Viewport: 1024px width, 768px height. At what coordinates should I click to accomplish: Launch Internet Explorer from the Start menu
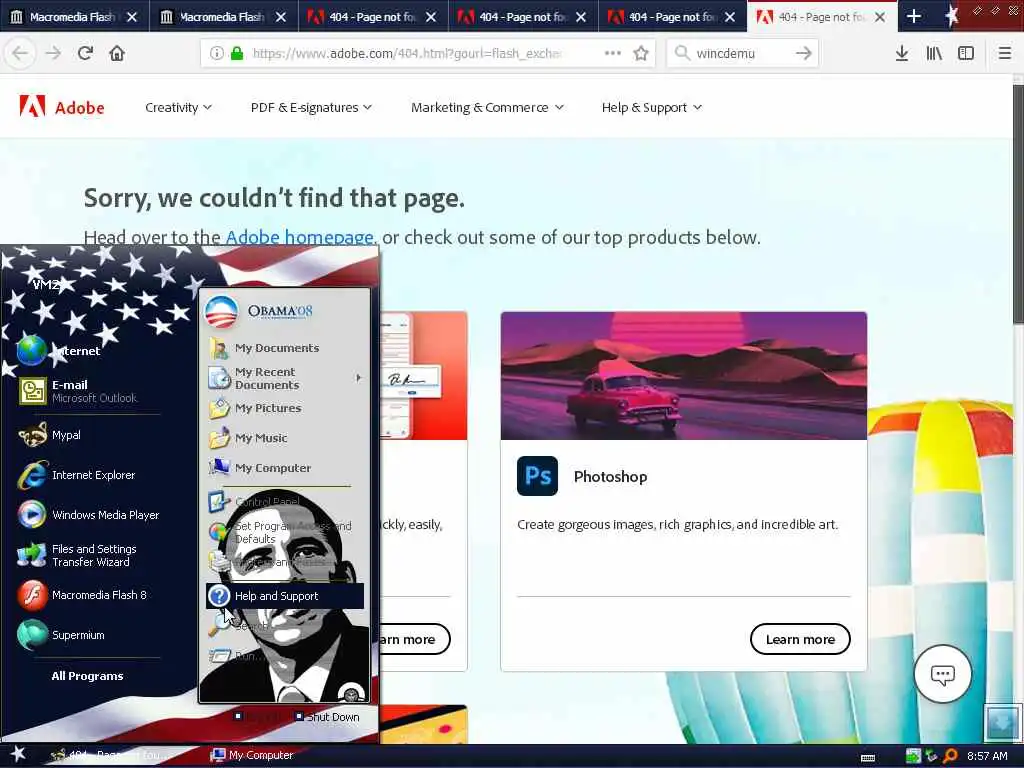click(x=77, y=475)
